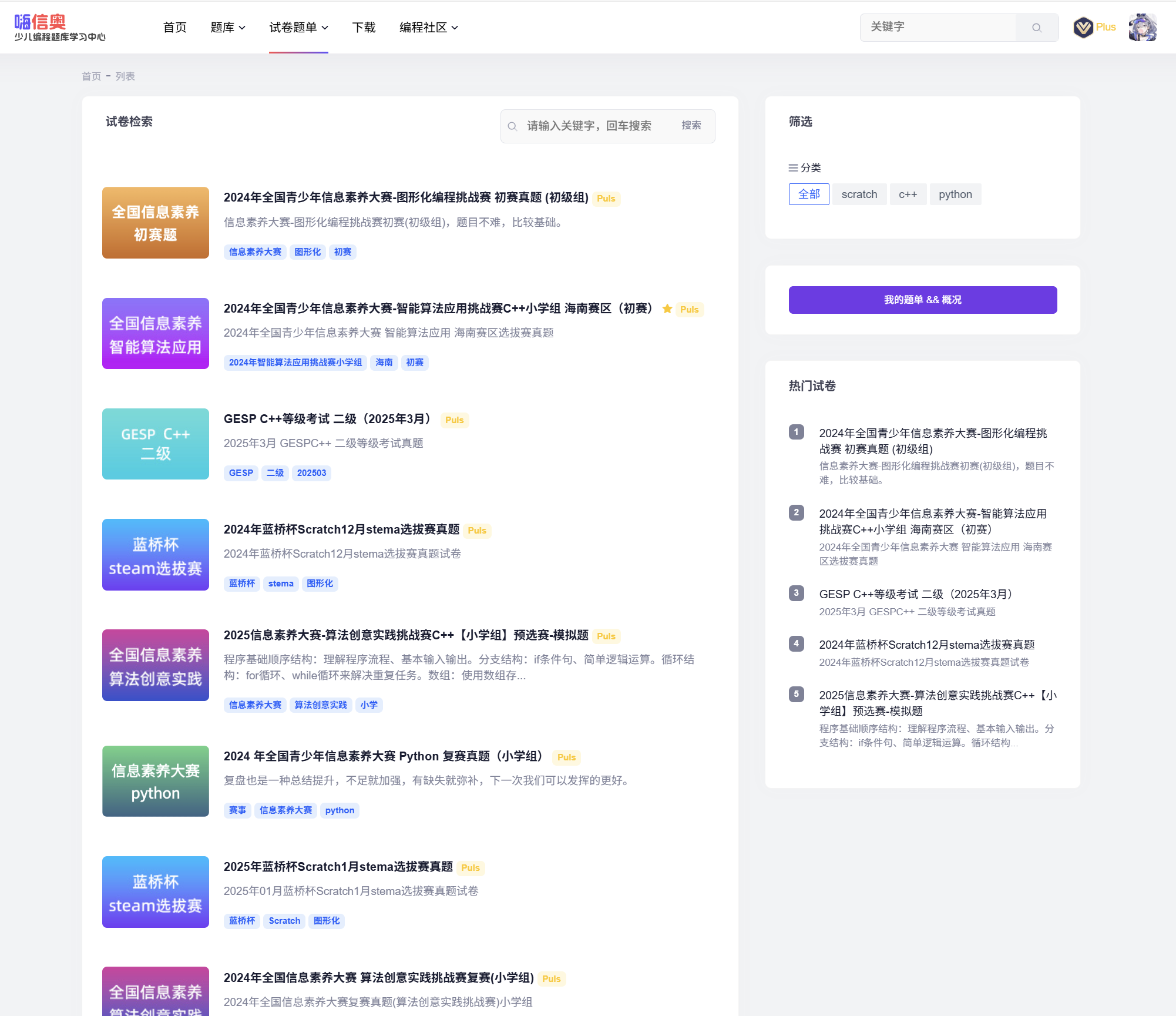Select the 全部 category filter
The height and width of the screenshot is (1016, 1176).
pyautogui.click(x=808, y=195)
